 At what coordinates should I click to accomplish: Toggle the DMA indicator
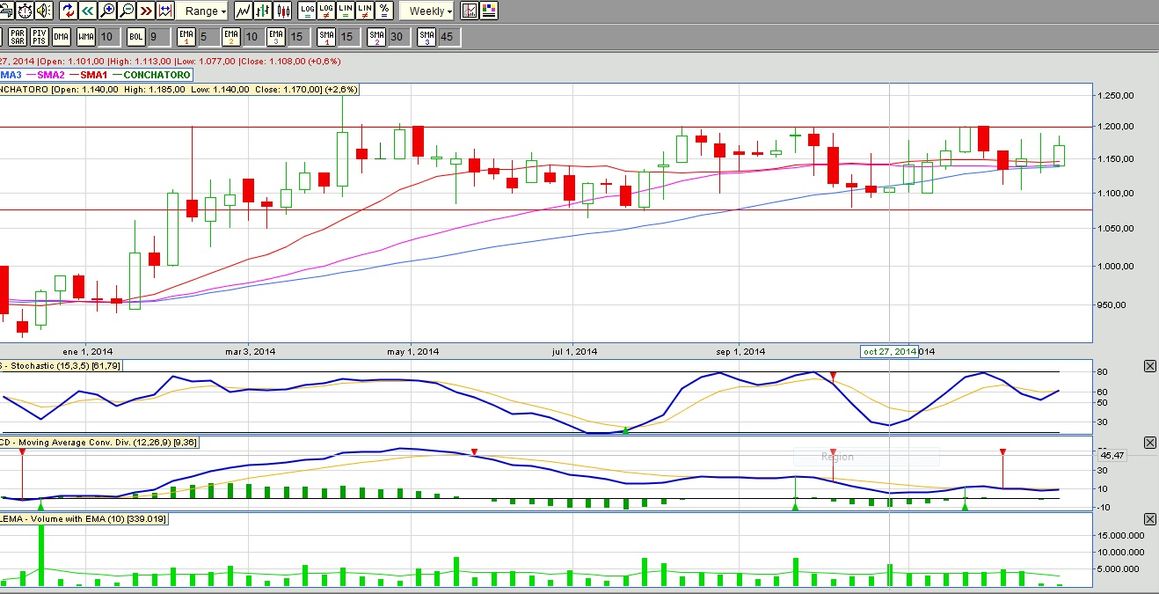[61, 37]
